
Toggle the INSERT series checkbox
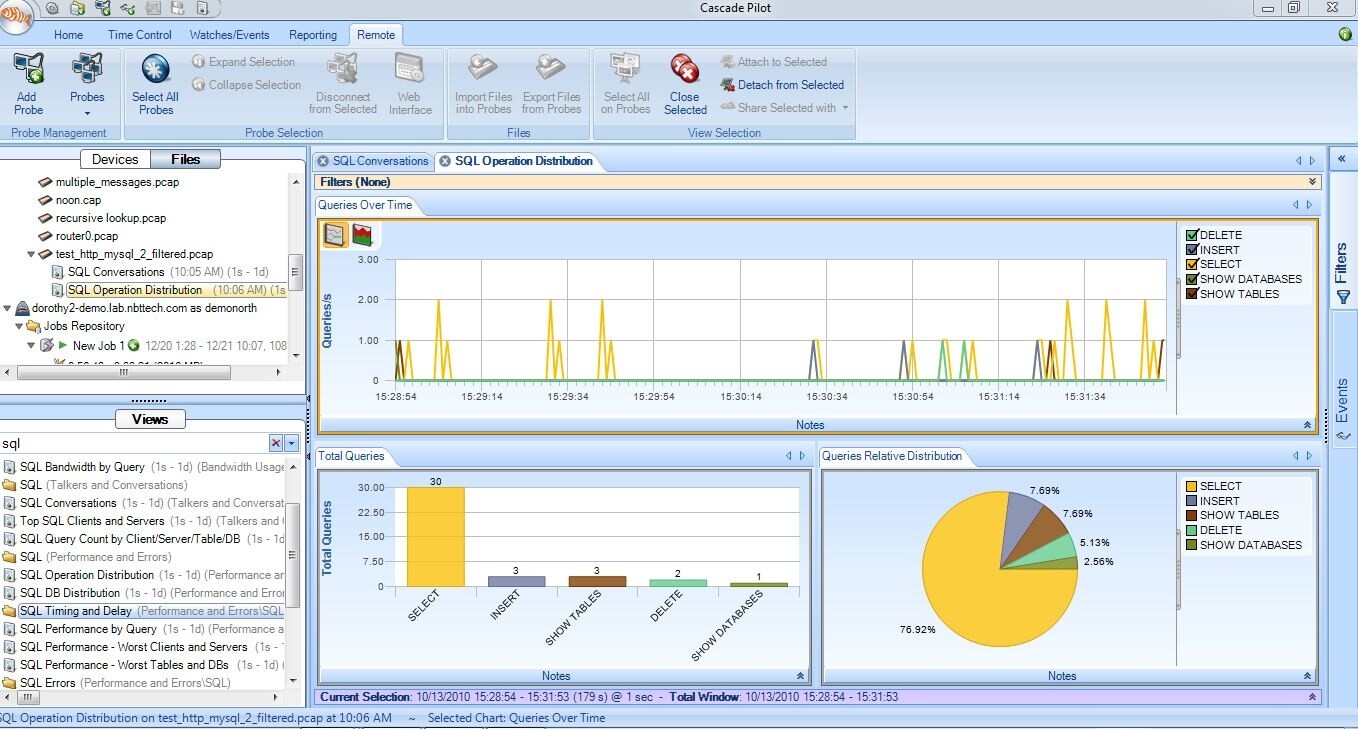click(x=1192, y=250)
